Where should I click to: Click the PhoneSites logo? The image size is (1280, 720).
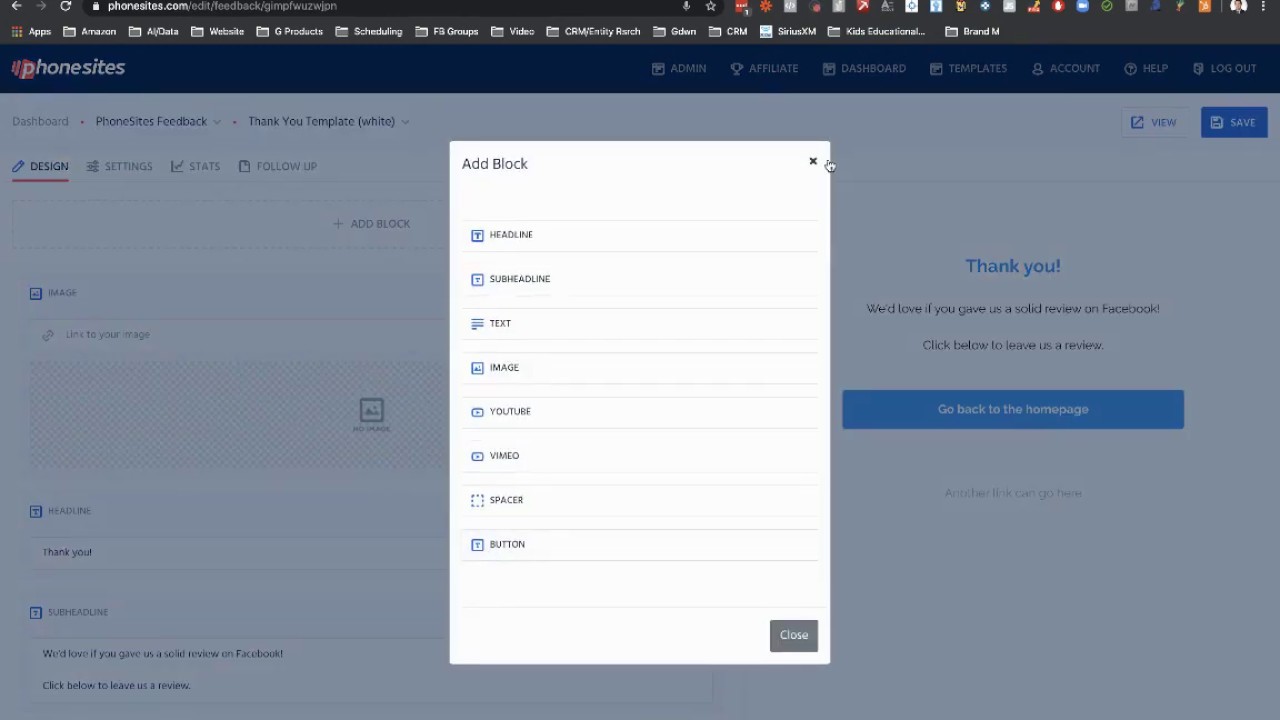[68, 68]
